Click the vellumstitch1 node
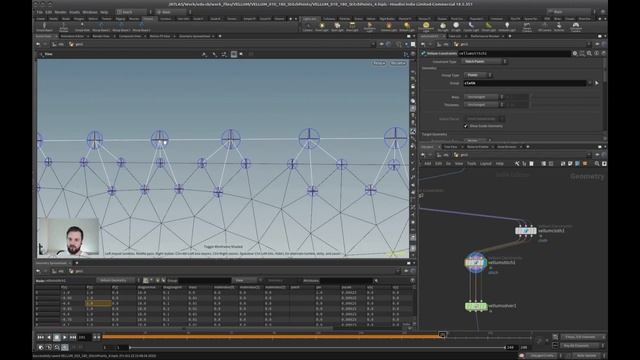 pos(475,263)
